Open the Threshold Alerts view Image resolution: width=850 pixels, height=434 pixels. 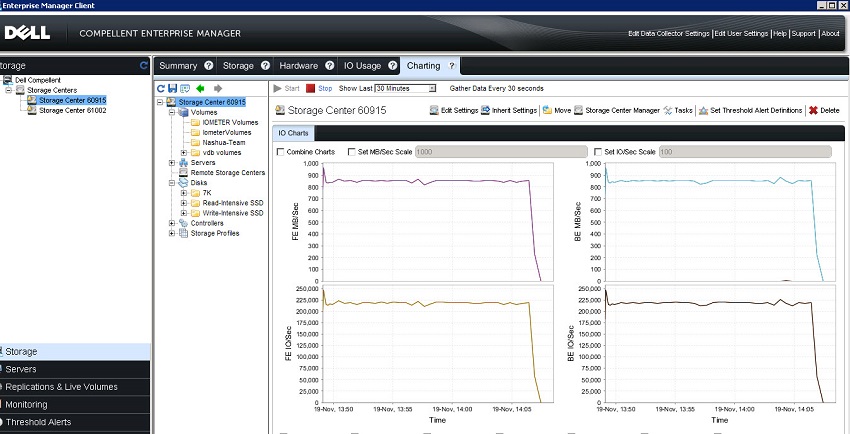(75, 422)
